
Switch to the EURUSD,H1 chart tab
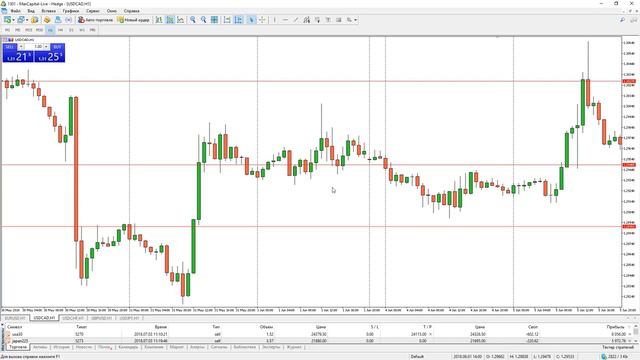click(15, 318)
